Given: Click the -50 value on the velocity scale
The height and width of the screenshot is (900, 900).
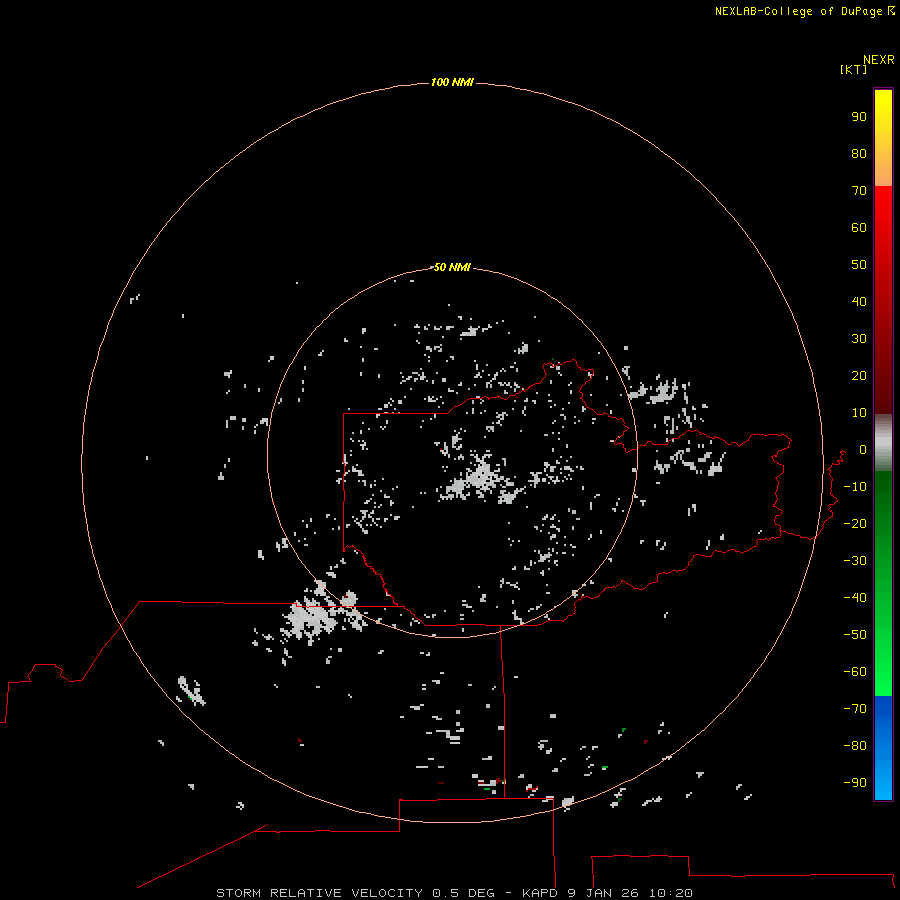Looking at the screenshot, I should point(855,635).
